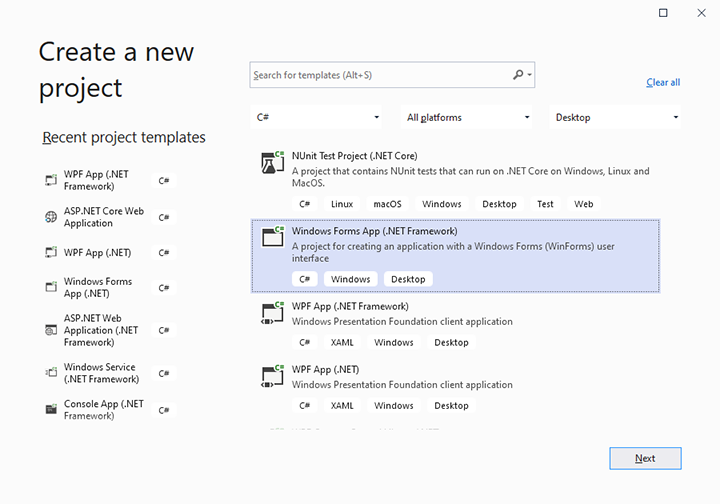Click XAML tag under WPF App (.NET)
This screenshot has height=504, width=720.
[x=342, y=406]
